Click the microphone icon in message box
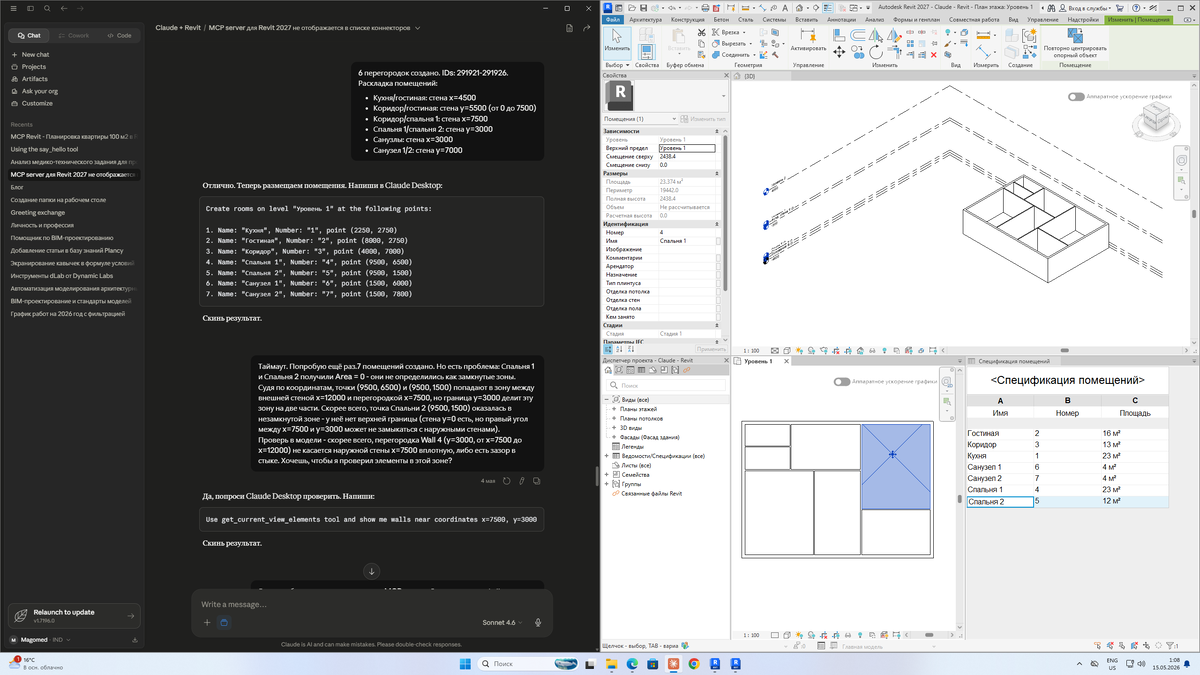This screenshot has height=675, width=1200. [538, 622]
